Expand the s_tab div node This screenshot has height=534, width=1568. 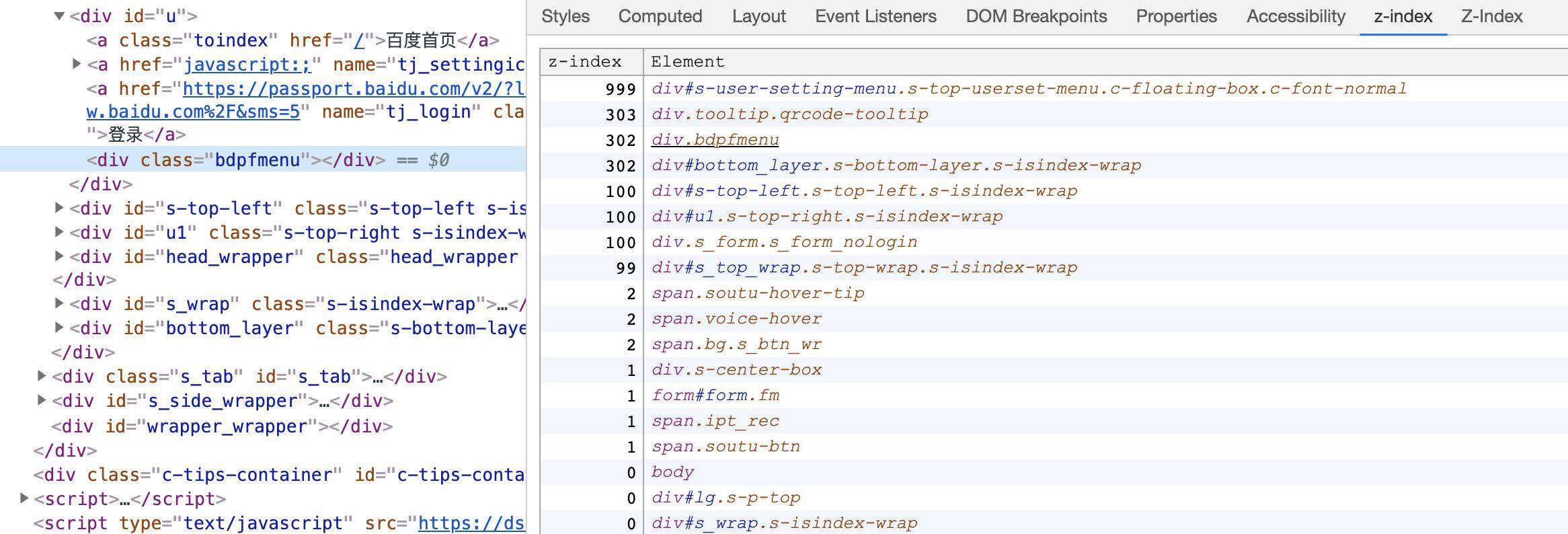click(x=42, y=376)
